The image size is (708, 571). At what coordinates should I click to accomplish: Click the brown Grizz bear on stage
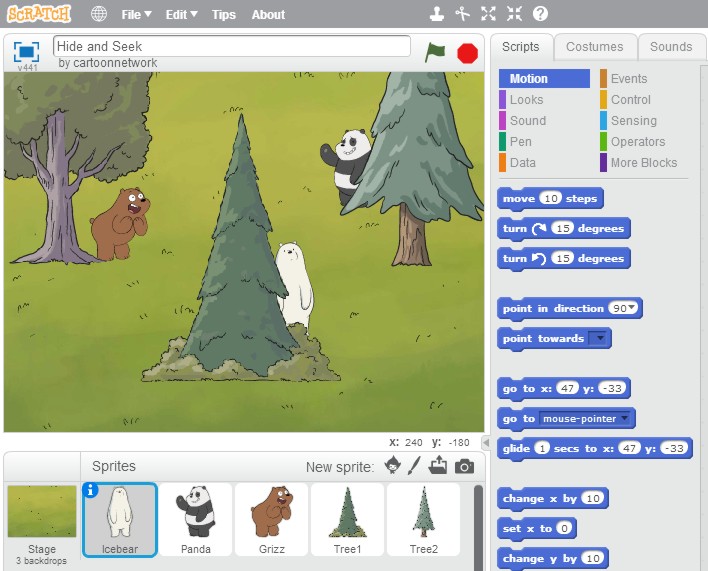point(120,224)
